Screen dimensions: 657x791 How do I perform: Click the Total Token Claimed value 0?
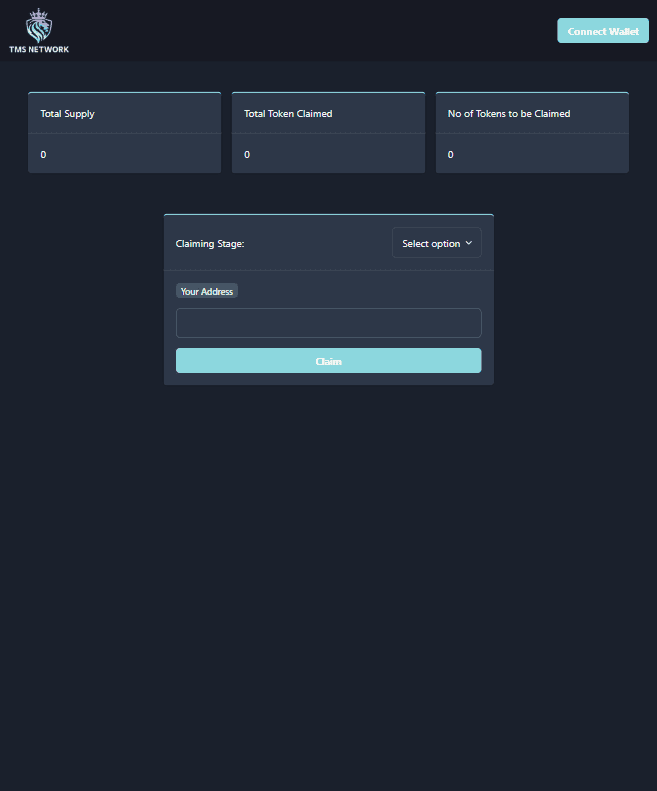(247, 155)
